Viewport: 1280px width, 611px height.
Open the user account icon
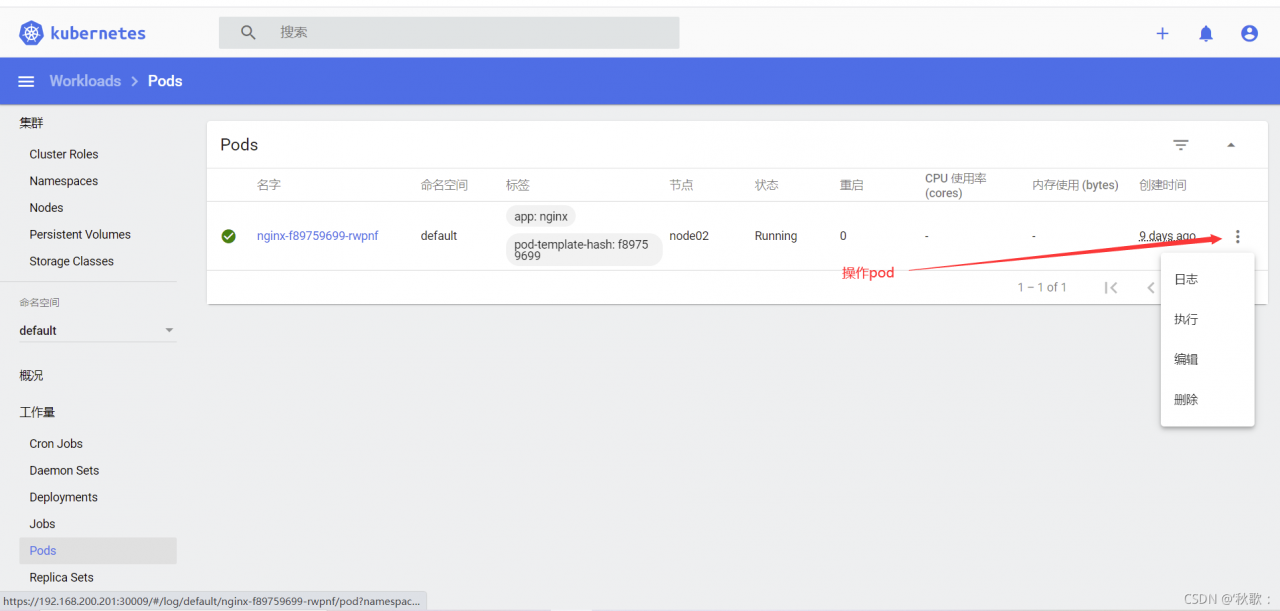click(x=1249, y=33)
